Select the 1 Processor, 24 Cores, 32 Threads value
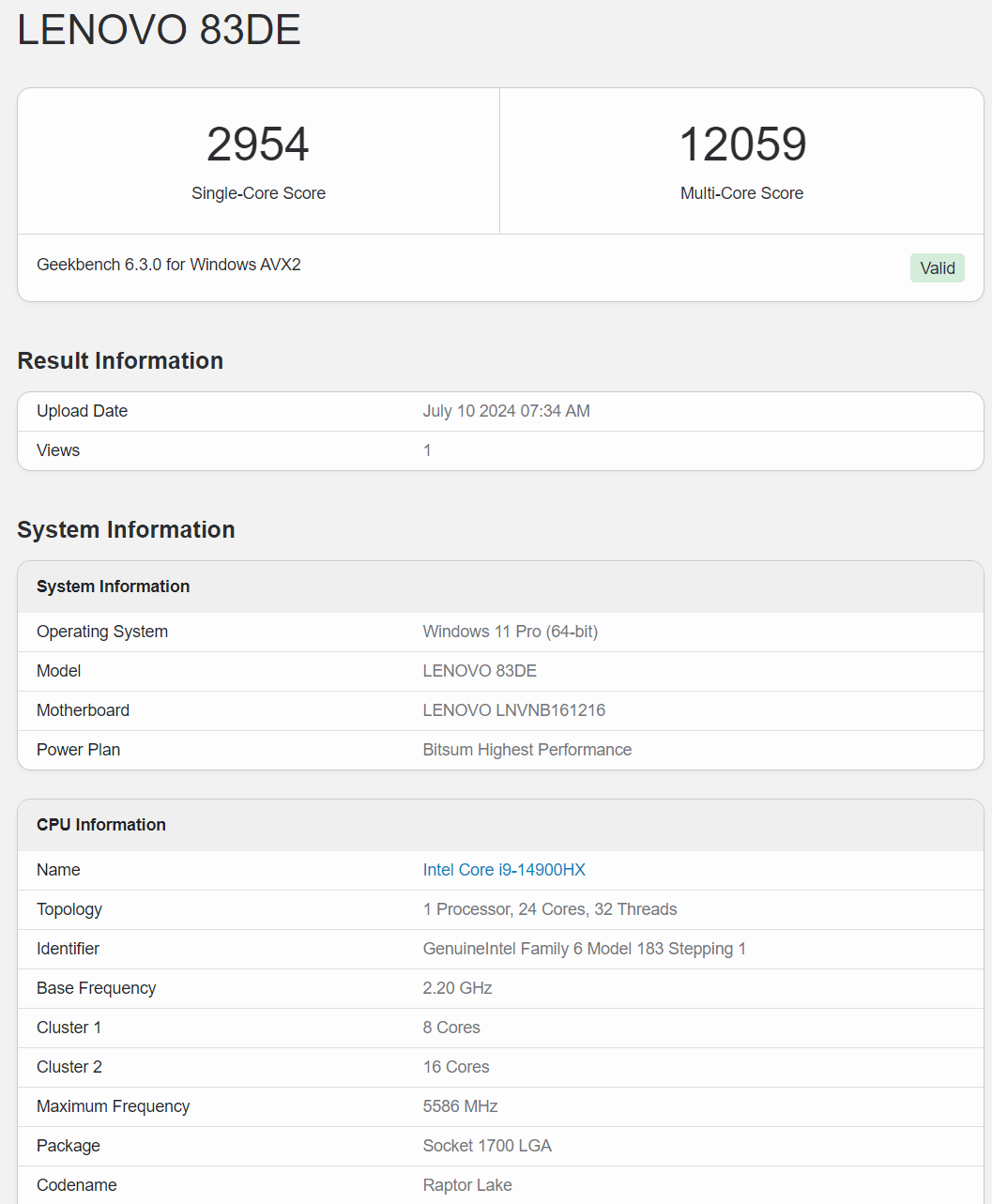992x1204 pixels. click(x=550, y=909)
